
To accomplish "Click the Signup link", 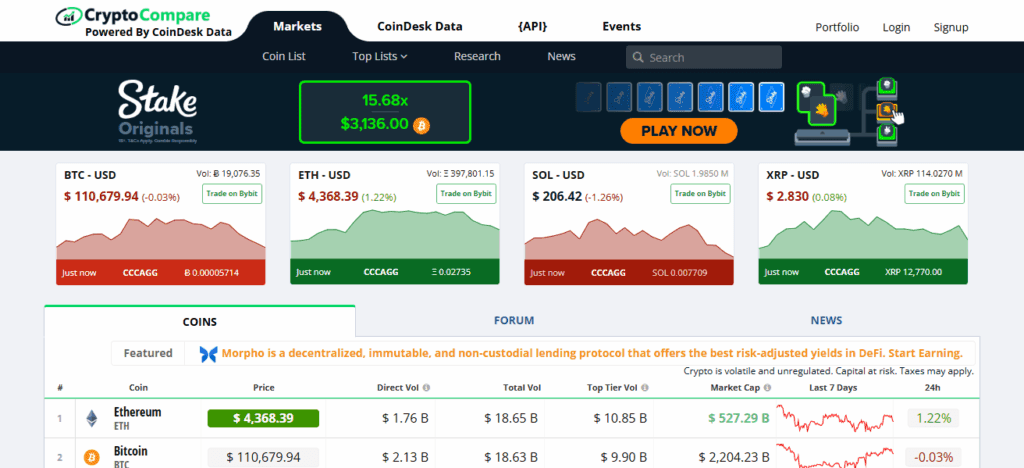I will coord(951,27).
